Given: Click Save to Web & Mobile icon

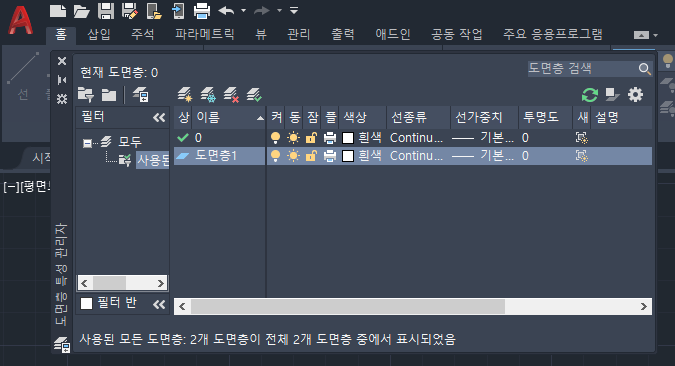Looking at the screenshot, I should pos(178,11).
